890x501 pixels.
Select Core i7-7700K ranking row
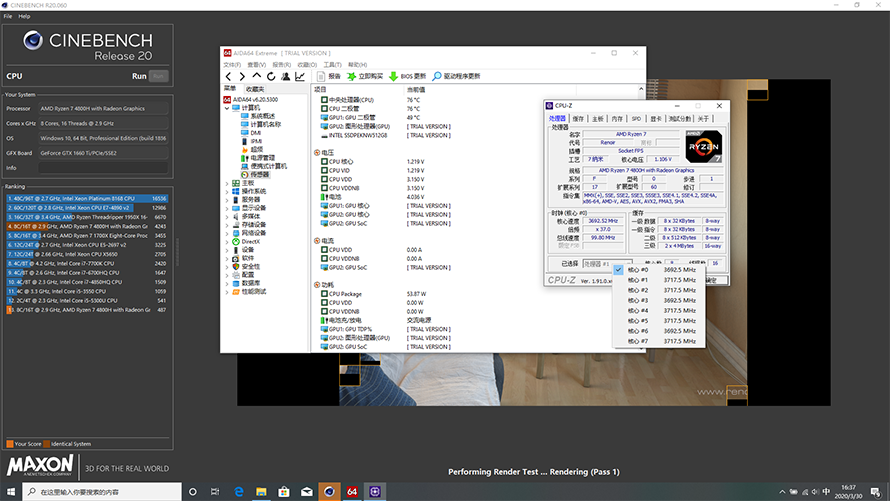pyautogui.click(x=87, y=264)
